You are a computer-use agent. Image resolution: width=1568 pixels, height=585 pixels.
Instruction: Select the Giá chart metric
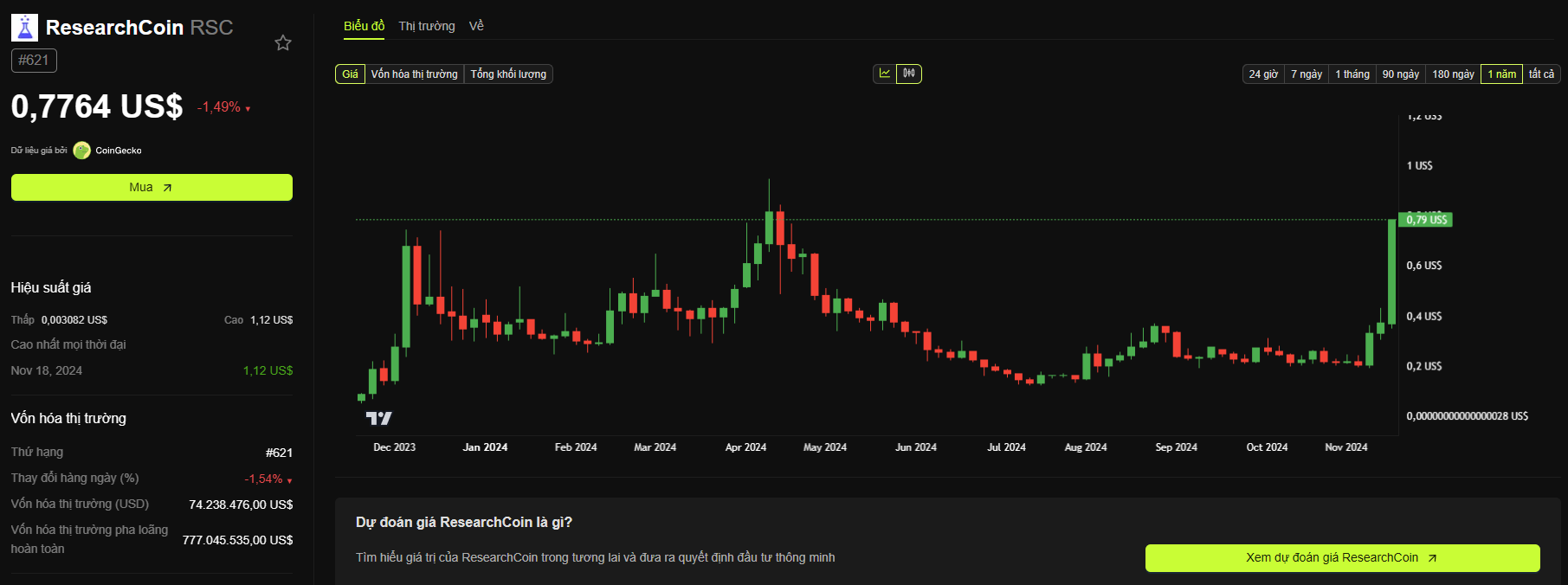[350, 74]
